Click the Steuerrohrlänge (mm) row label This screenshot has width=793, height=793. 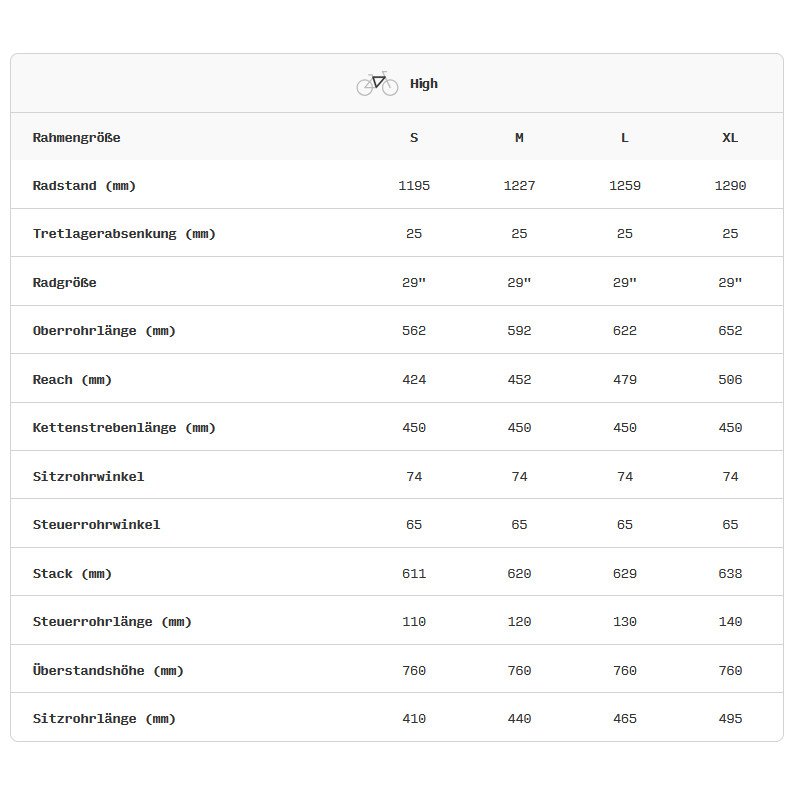(112, 622)
